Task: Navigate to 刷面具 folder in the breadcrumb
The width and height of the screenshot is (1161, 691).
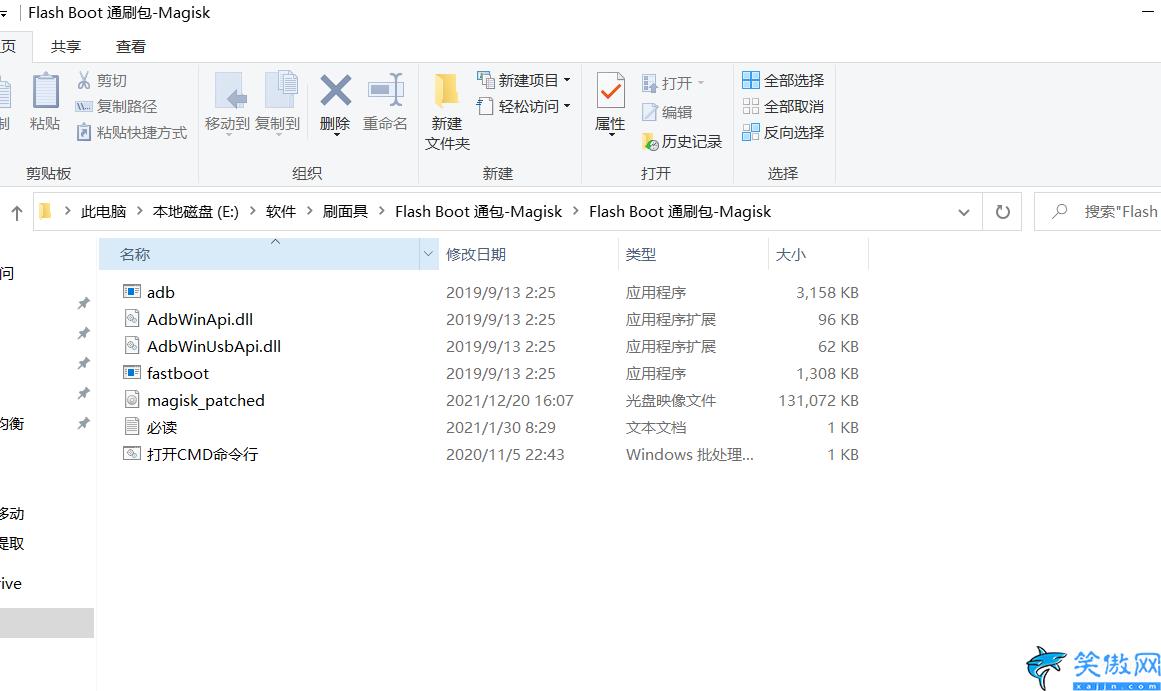Action: (345, 212)
